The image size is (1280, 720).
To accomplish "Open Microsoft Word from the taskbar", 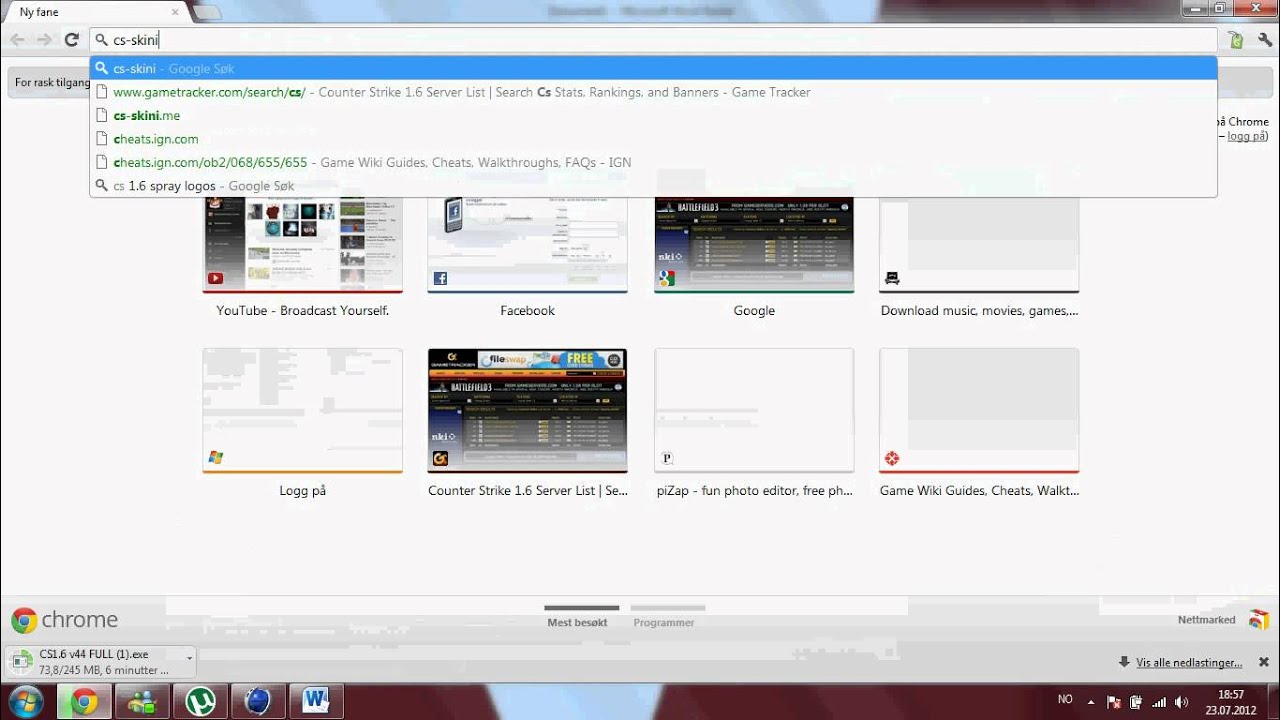I will pyautogui.click(x=315, y=702).
